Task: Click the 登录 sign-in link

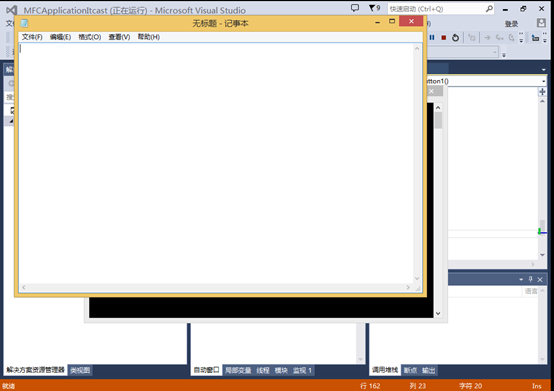Action: pyautogui.click(x=511, y=24)
